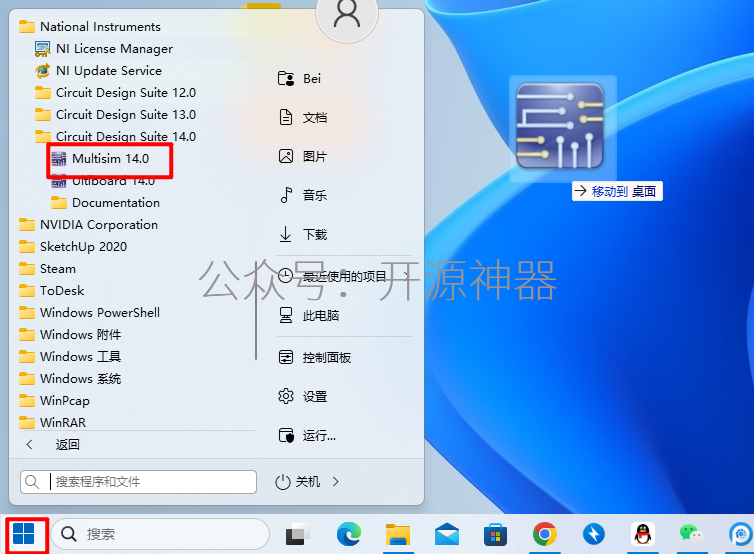Open the Mail app on the taskbar
Screen dimensions: 754x554
tap(447, 534)
